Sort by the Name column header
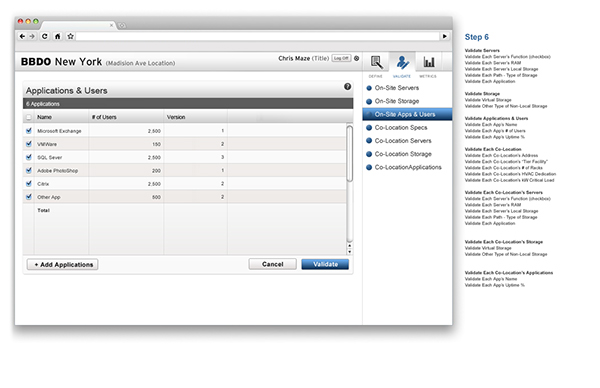The width and height of the screenshot is (600, 388). [x=44, y=117]
